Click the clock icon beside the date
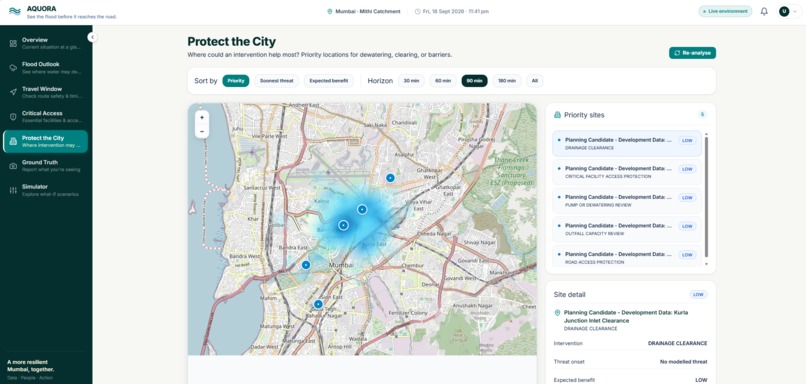 tap(417, 11)
